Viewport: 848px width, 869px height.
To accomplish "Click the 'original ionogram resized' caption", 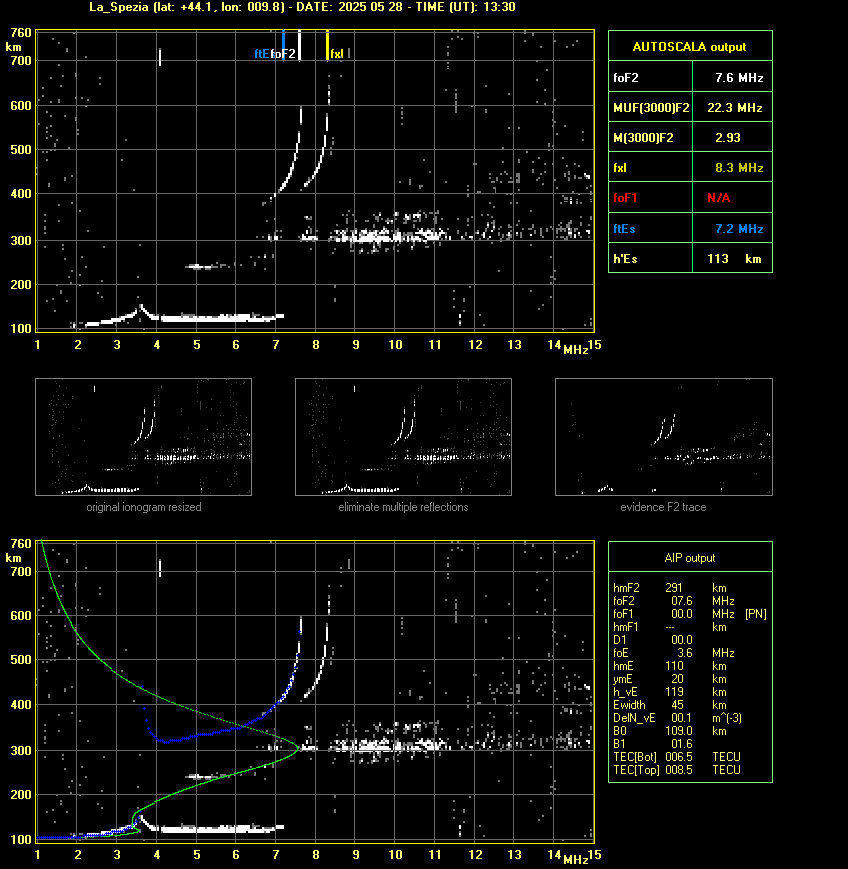I will 144,507.
